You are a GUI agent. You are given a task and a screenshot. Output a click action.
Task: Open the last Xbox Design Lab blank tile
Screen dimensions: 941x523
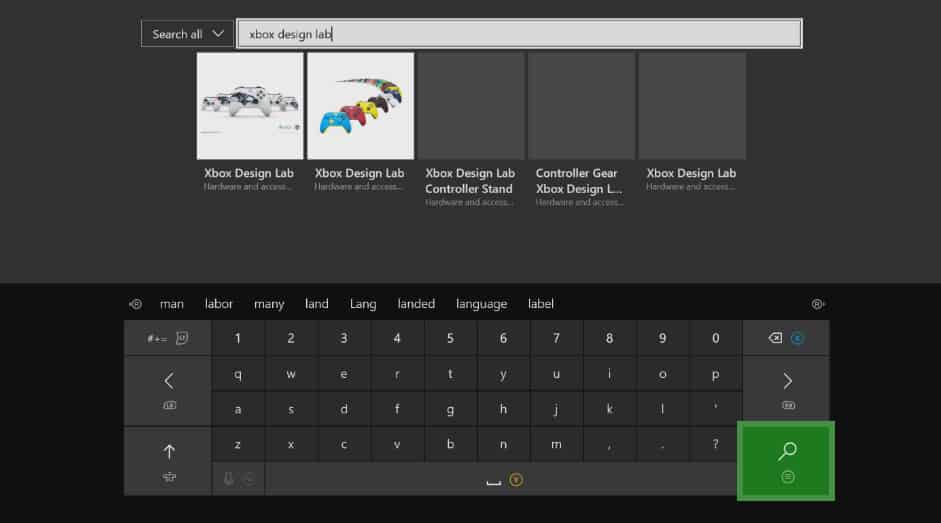point(692,106)
